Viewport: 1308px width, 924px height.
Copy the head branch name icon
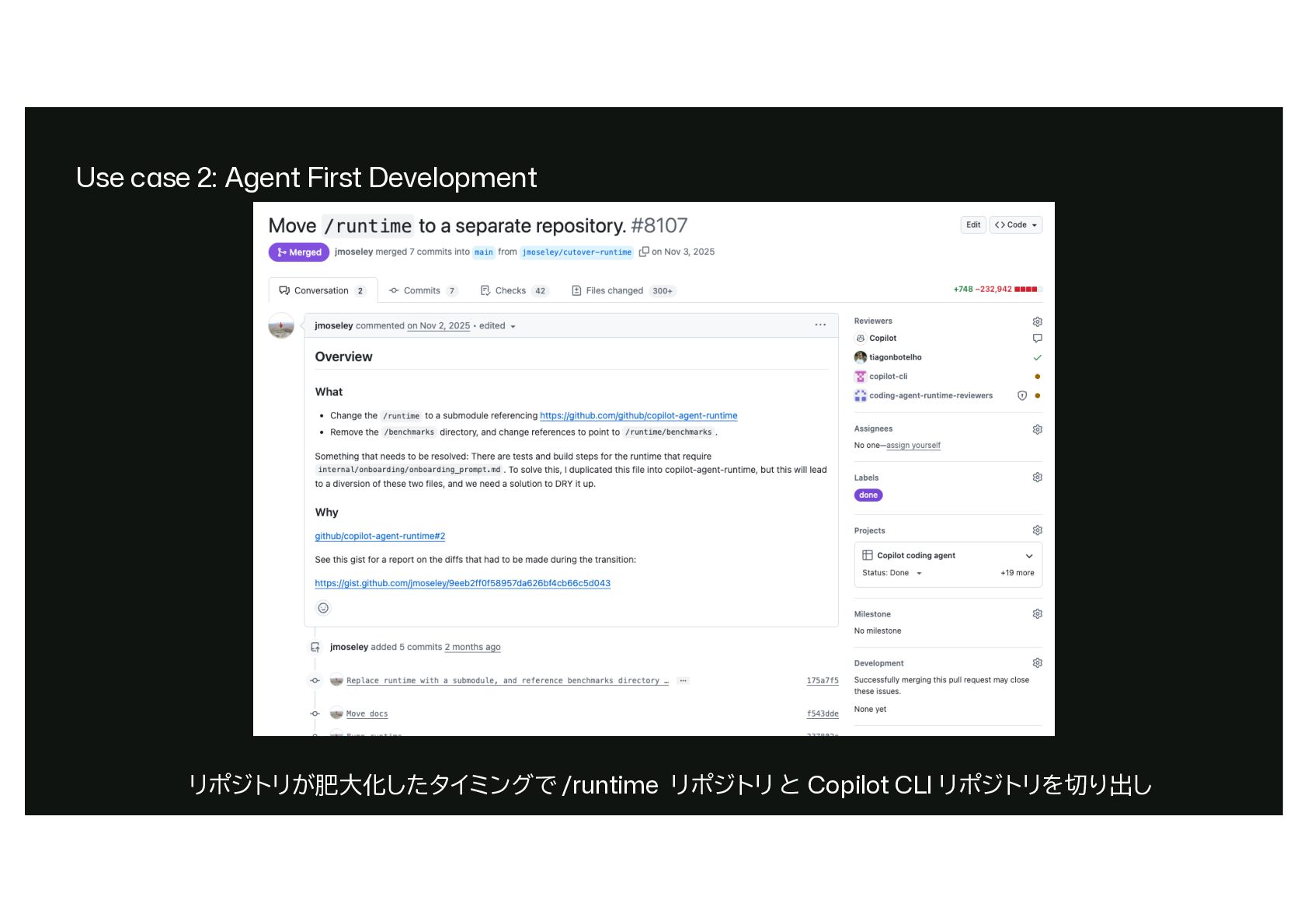[643, 252]
